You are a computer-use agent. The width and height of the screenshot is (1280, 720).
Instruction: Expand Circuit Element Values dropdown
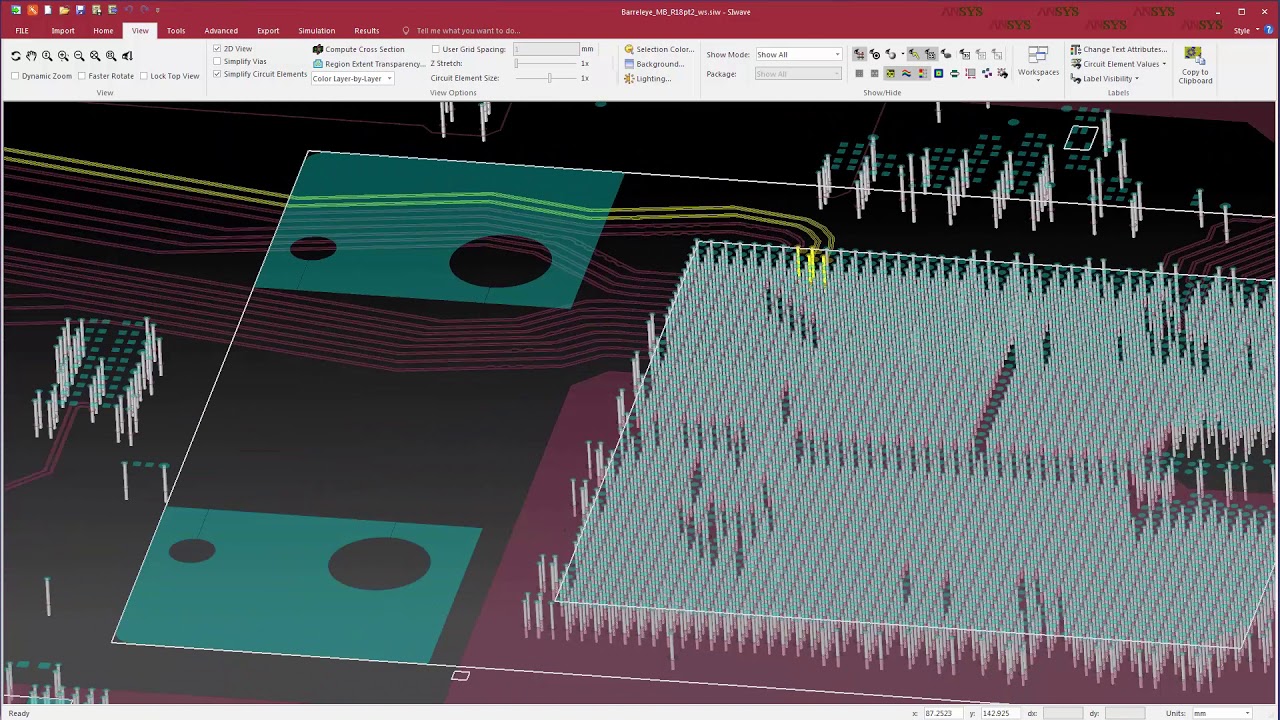click(x=1164, y=64)
